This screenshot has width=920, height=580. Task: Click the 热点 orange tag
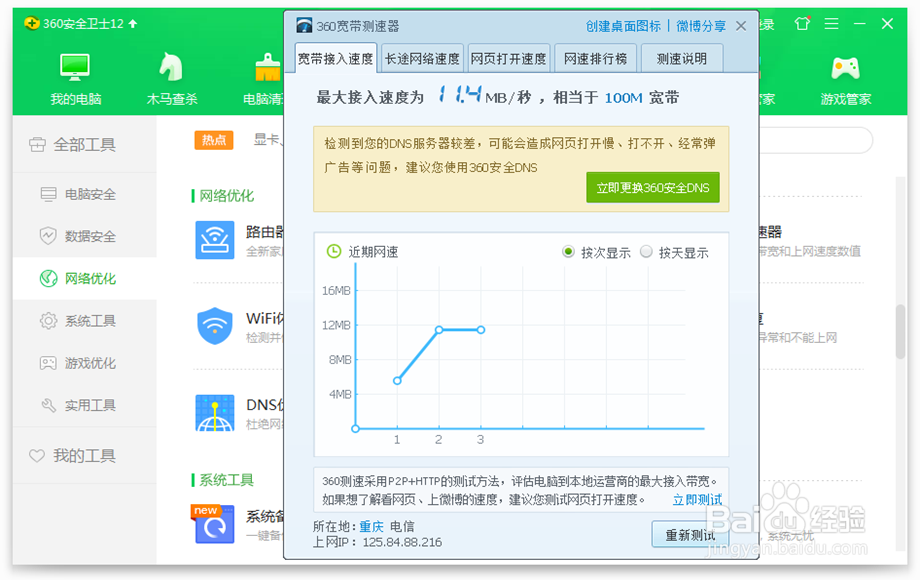[x=214, y=140]
